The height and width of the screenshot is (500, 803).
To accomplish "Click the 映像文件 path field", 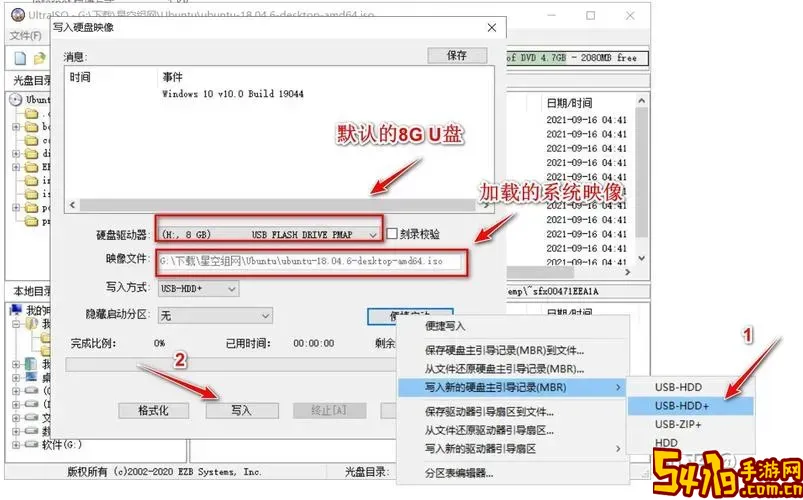I will 312,261.
